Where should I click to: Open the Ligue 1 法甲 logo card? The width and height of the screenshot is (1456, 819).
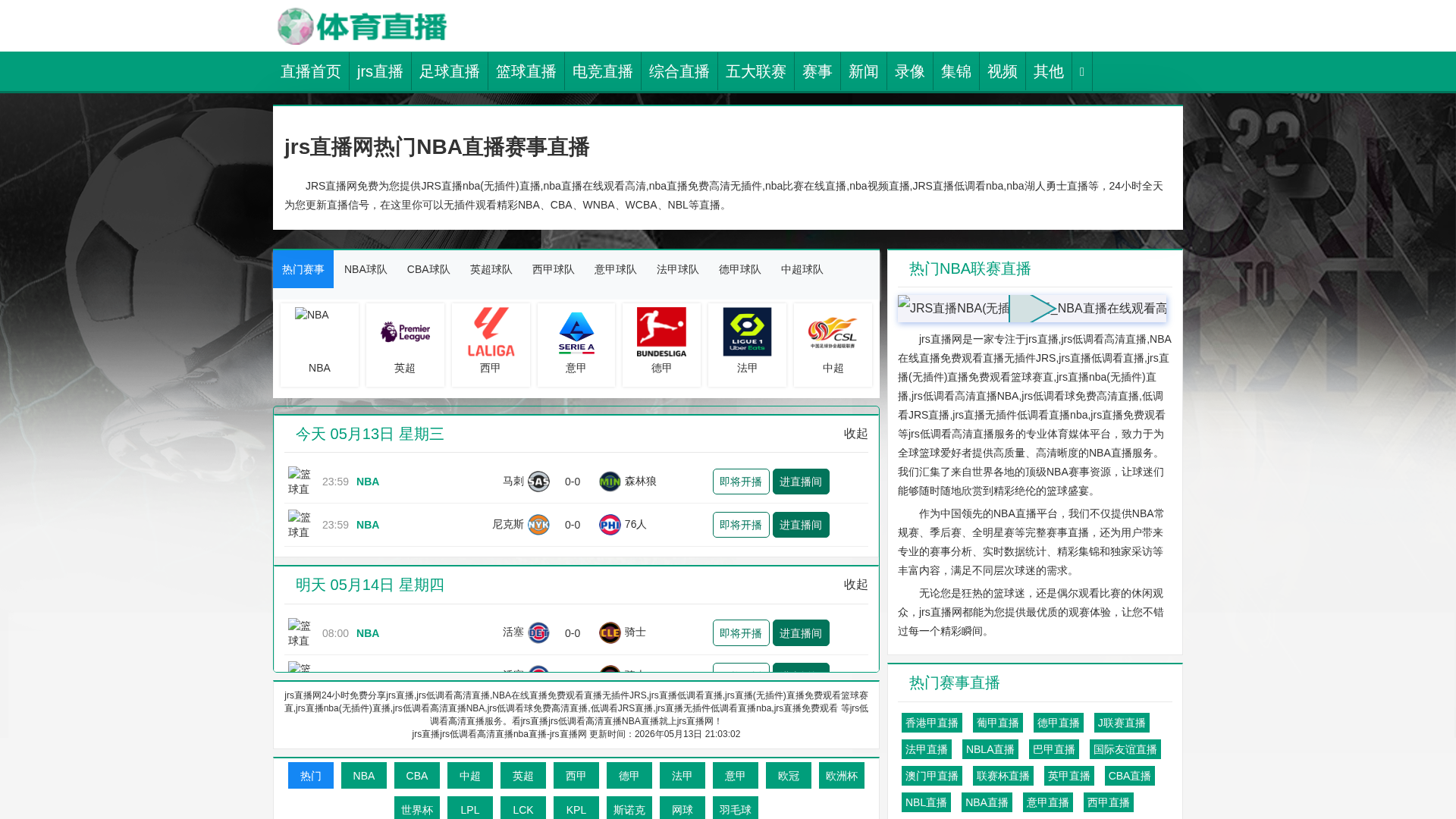click(x=747, y=345)
